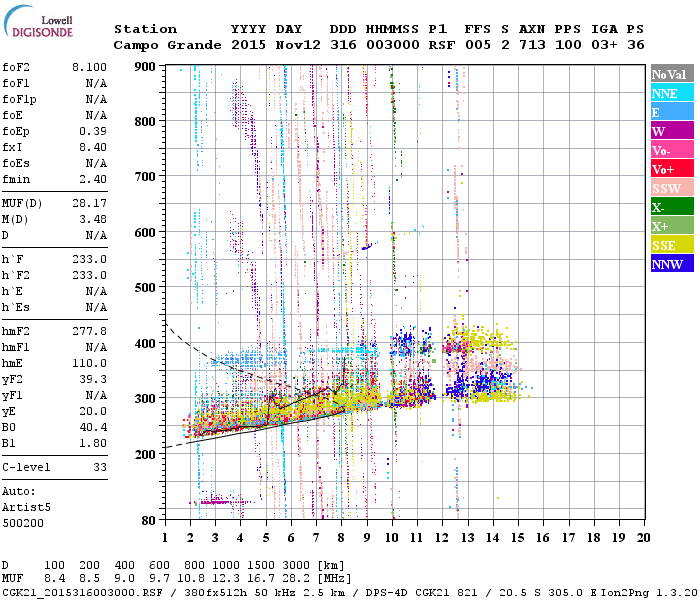Image resolution: width=700 pixels, height=600 pixels.
Task: Click the h`Es label
Action: [16, 308]
